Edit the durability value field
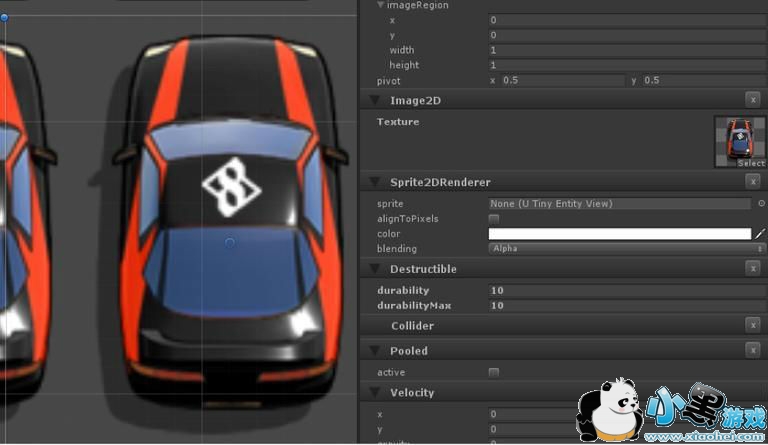 tap(627, 290)
